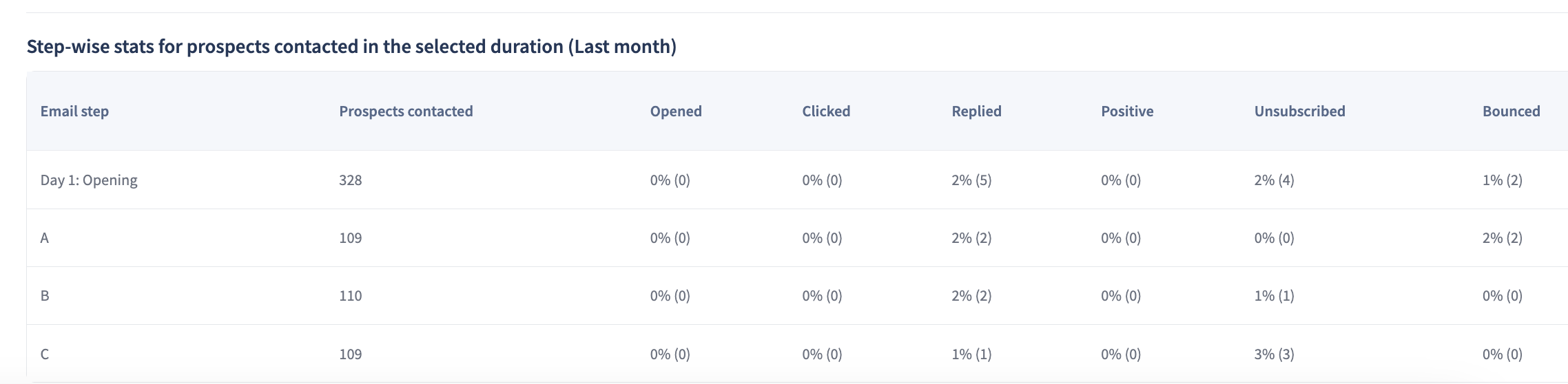Click the 2% (4) unsubscribed value

pyautogui.click(x=1274, y=180)
